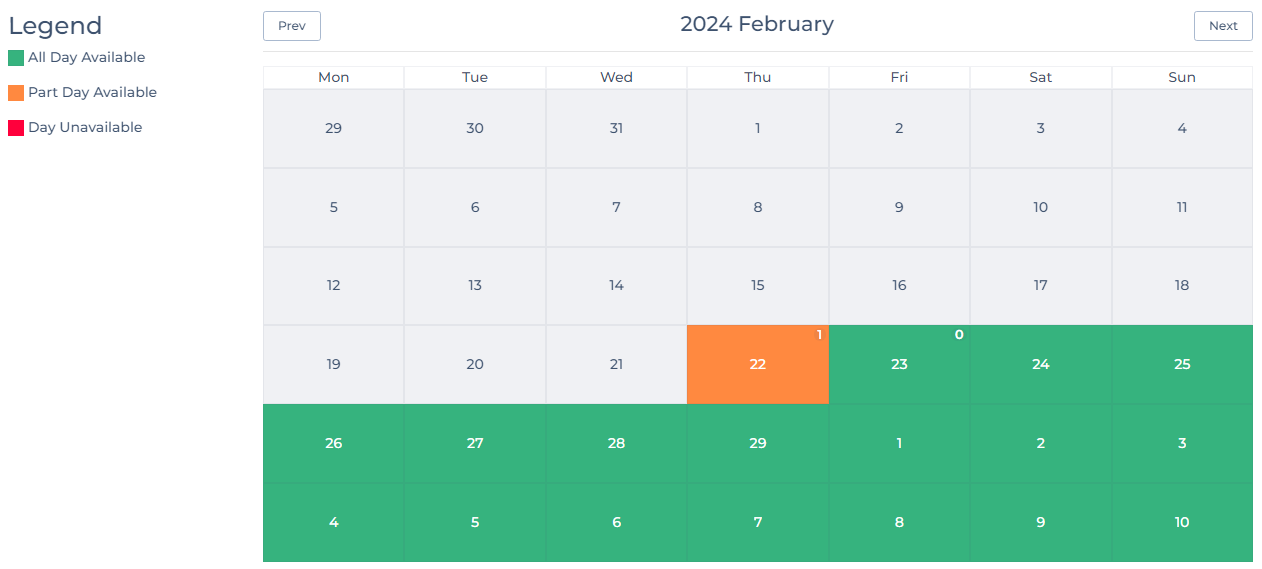Pick Wednesday February 28
This screenshot has width=1262, height=569.
616,444
